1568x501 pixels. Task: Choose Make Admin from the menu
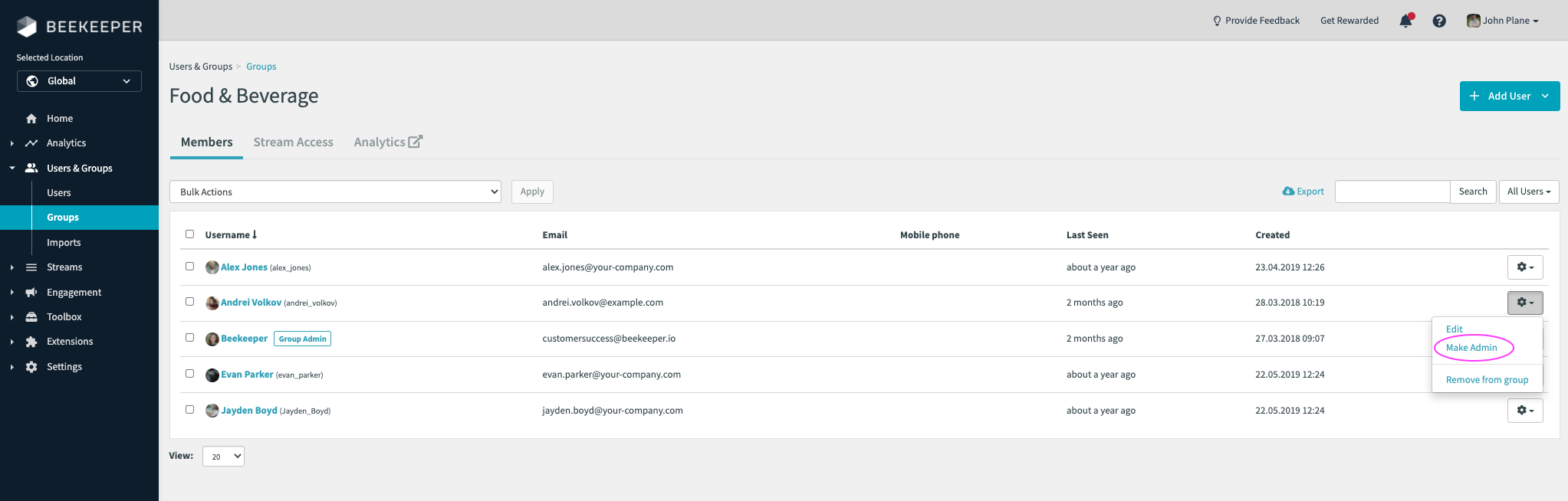[x=1471, y=348]
